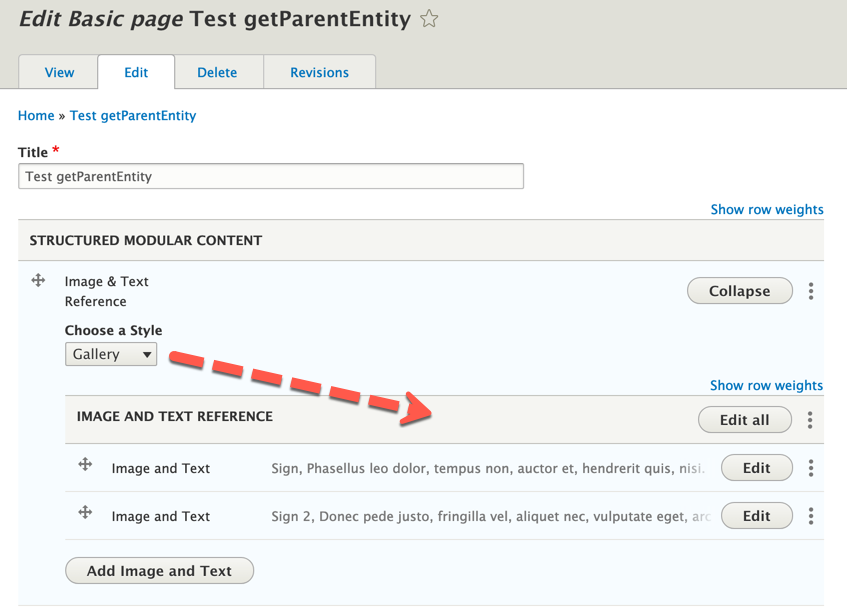Screen dimensions: 847x615
Task: Open the Revisions tab
Action: pos(319,72)
